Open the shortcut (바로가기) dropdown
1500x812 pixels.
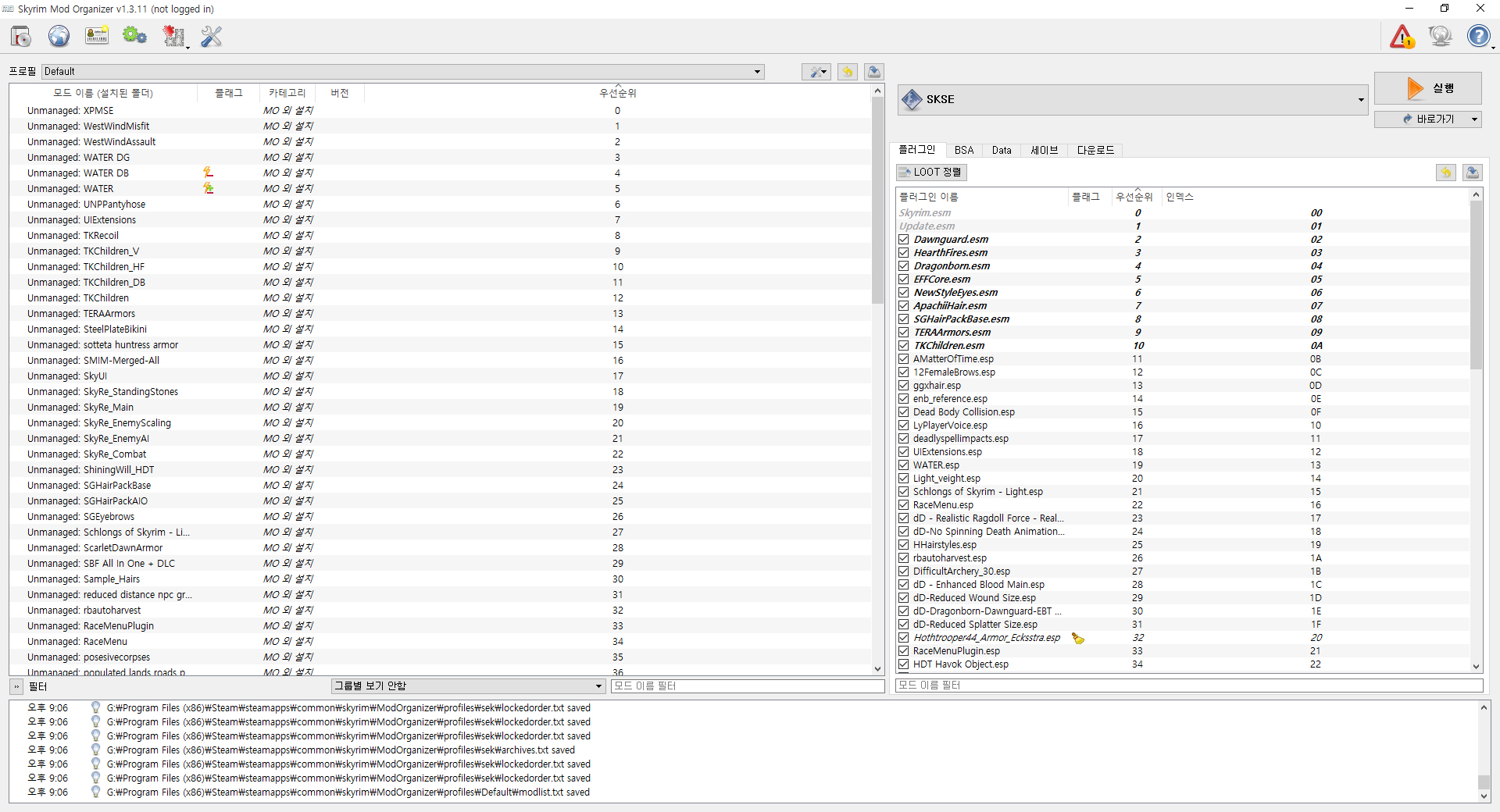[x=1474, y=119]
